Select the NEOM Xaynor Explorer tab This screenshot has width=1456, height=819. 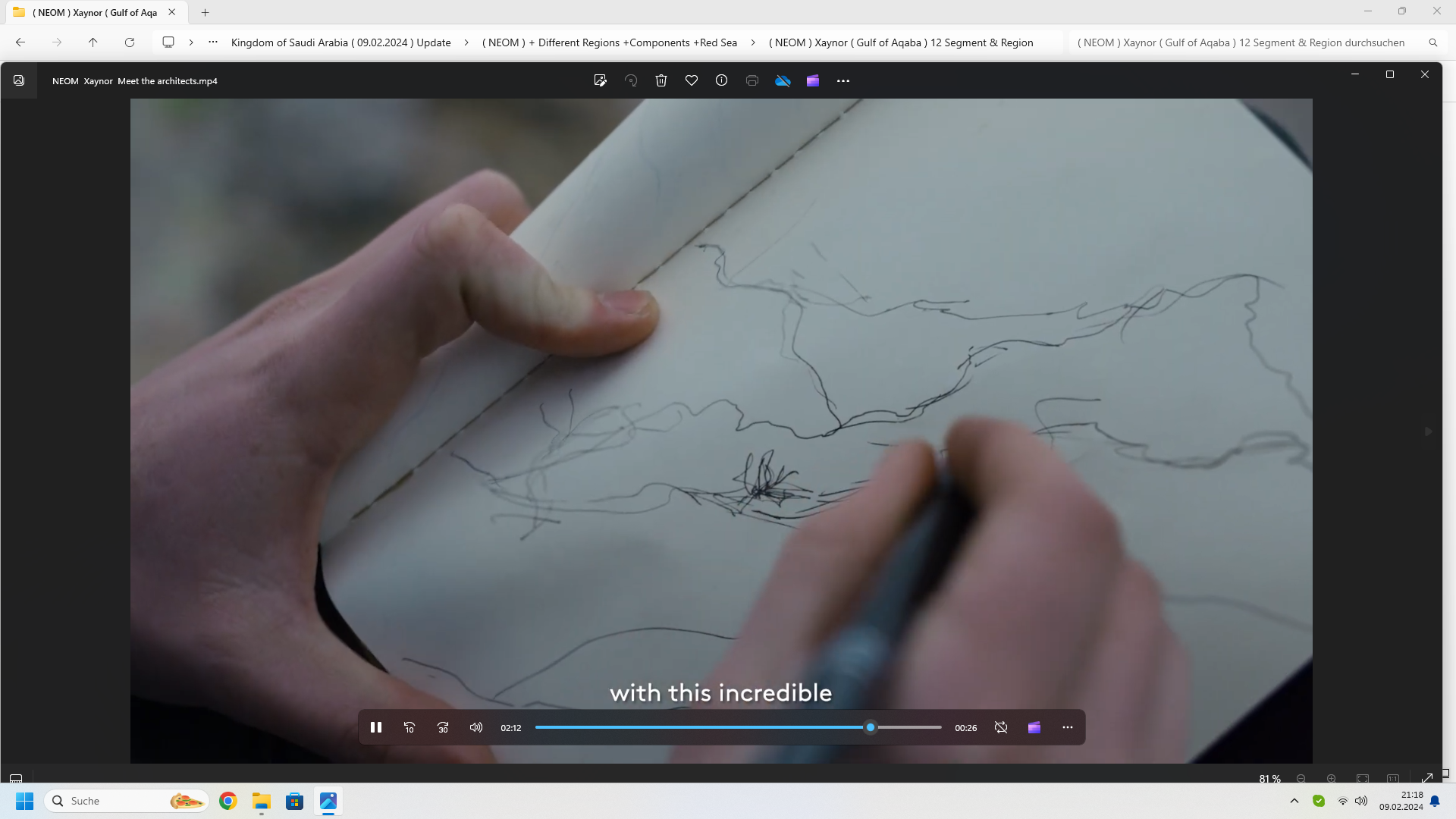pos(96,12)
